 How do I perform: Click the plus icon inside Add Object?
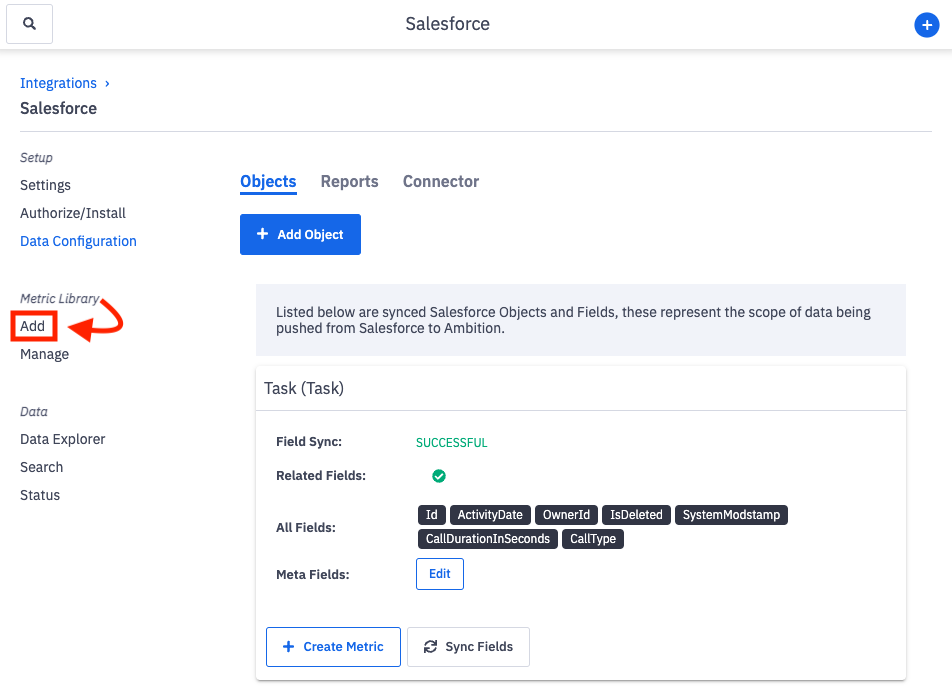[x=262, y=234]
